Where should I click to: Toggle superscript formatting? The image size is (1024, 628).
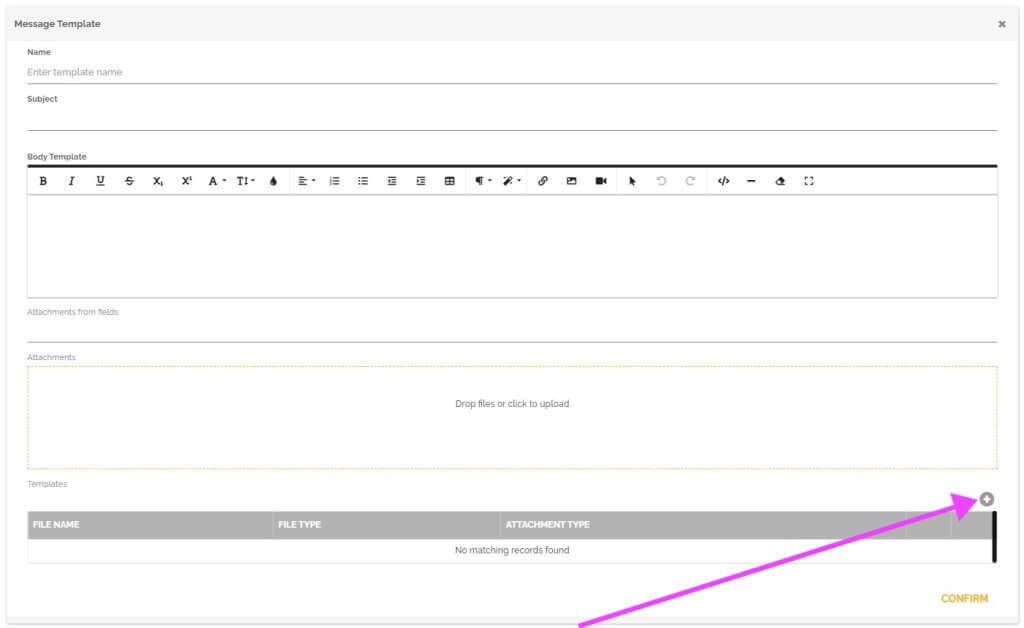tap(186, 180)
